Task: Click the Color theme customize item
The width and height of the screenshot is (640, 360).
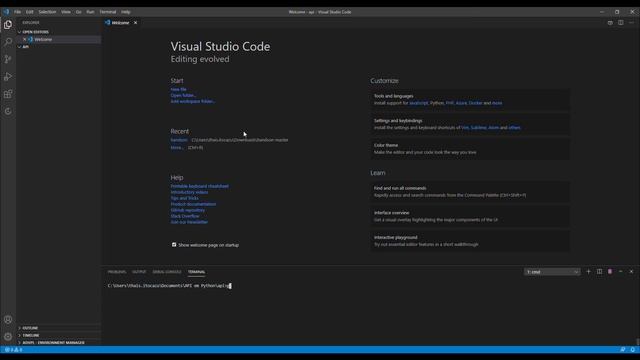Action: coord(470,149)
